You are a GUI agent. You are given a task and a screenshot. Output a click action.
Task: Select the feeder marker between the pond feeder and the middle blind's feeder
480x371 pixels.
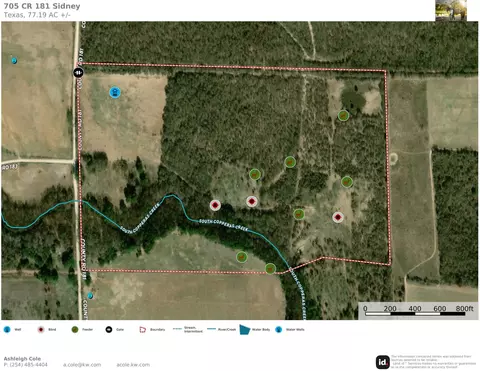pyautogui.click(x=290, y=162)
